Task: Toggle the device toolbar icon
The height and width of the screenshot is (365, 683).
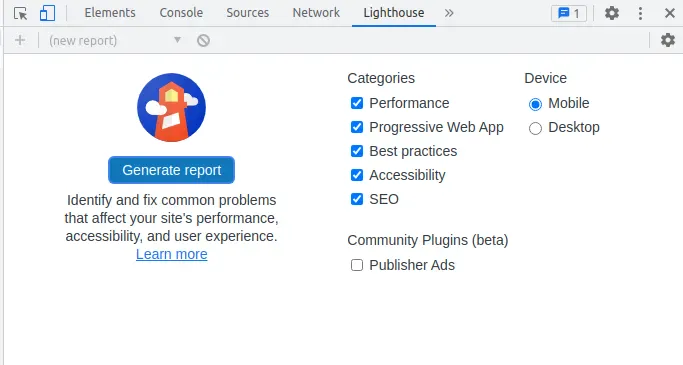Action: click(x=47, y=13)
